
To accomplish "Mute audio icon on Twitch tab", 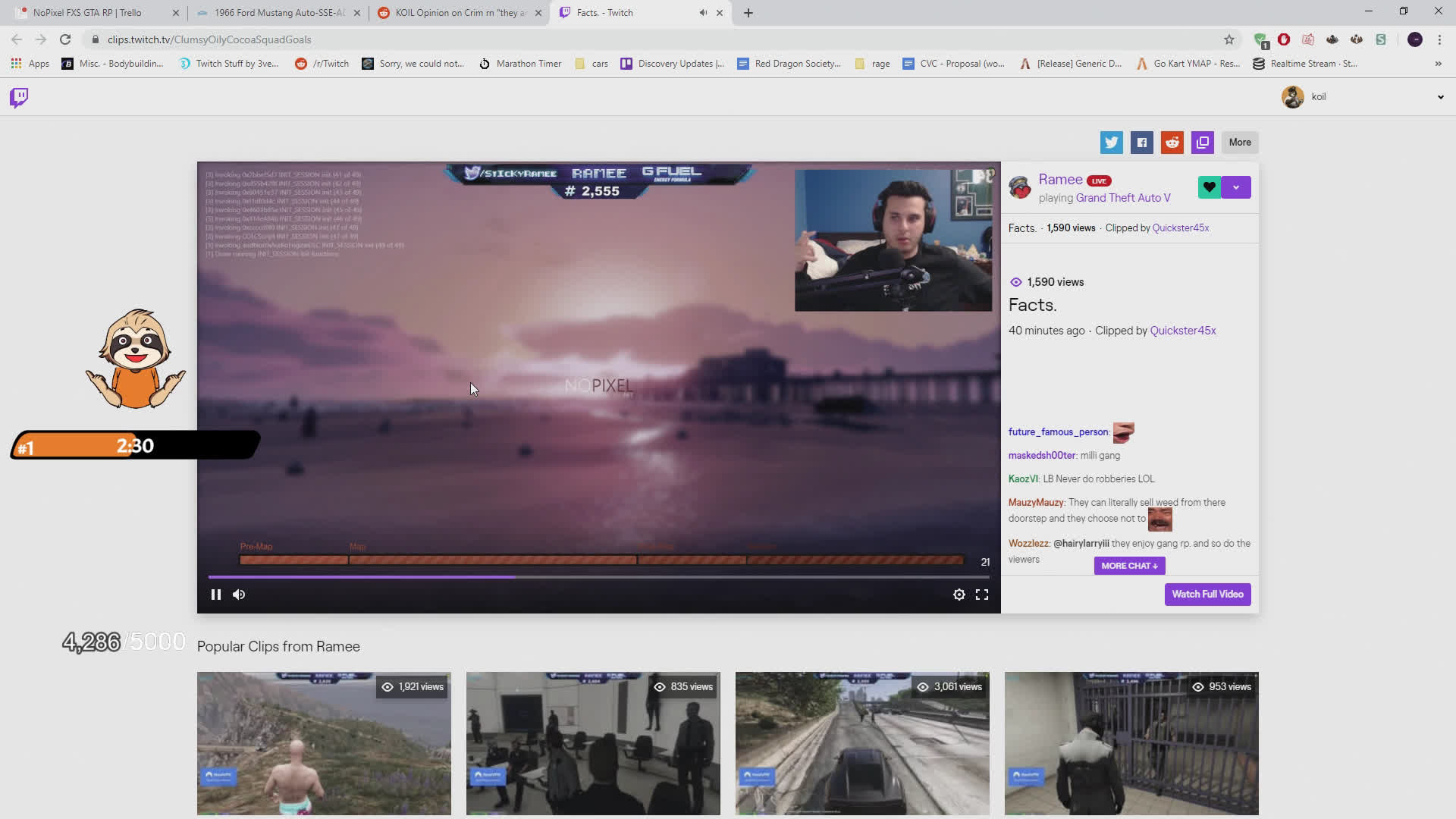I will coord(703,13).
